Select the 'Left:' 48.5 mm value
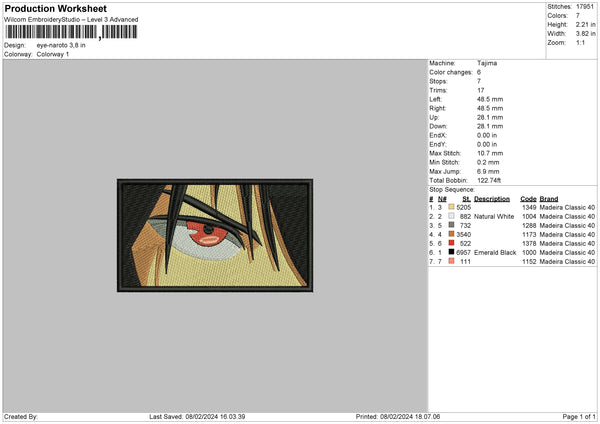 coord(490,99)
